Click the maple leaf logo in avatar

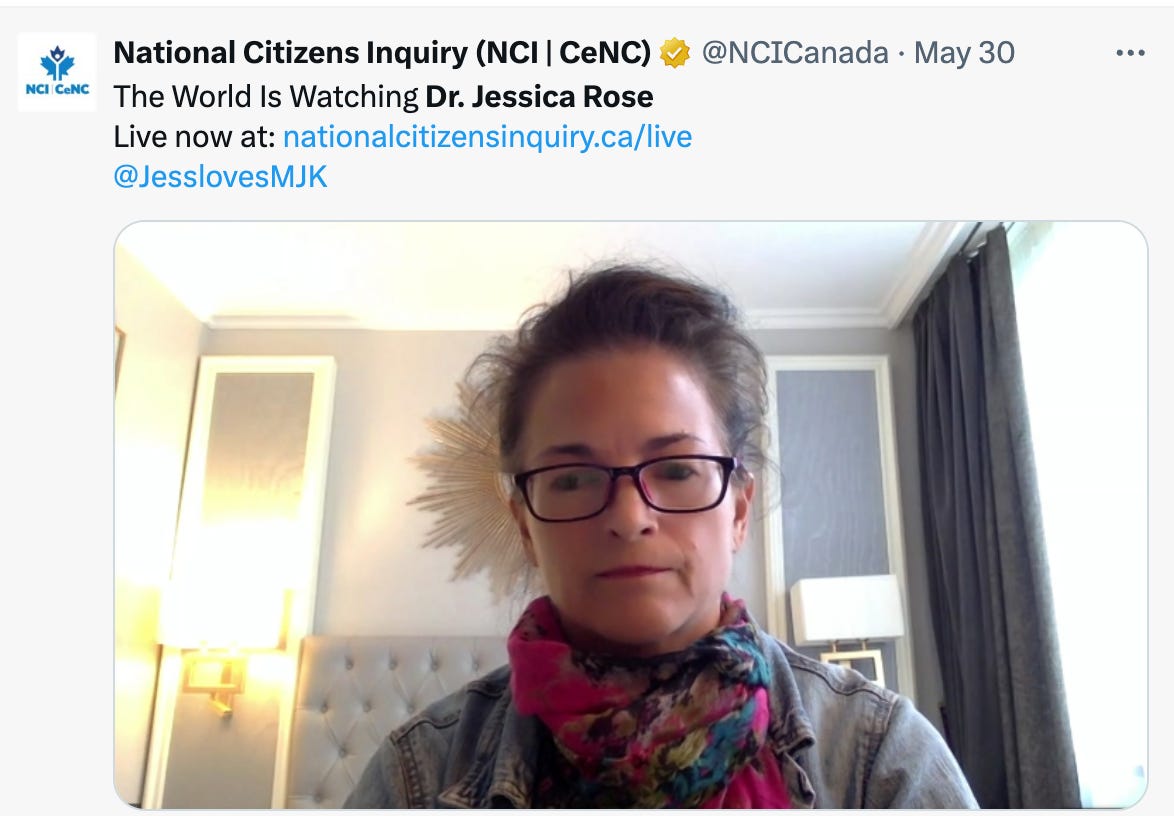click(57, 63)
